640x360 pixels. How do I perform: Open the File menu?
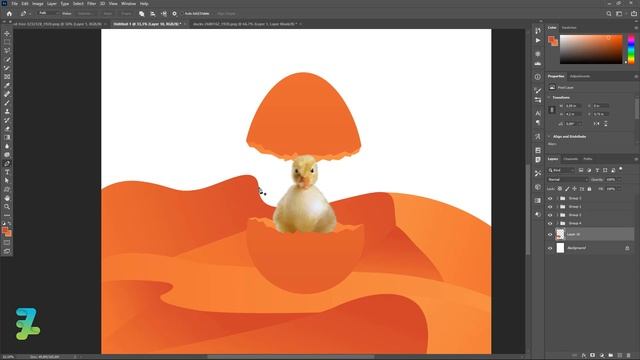point(14,4)
